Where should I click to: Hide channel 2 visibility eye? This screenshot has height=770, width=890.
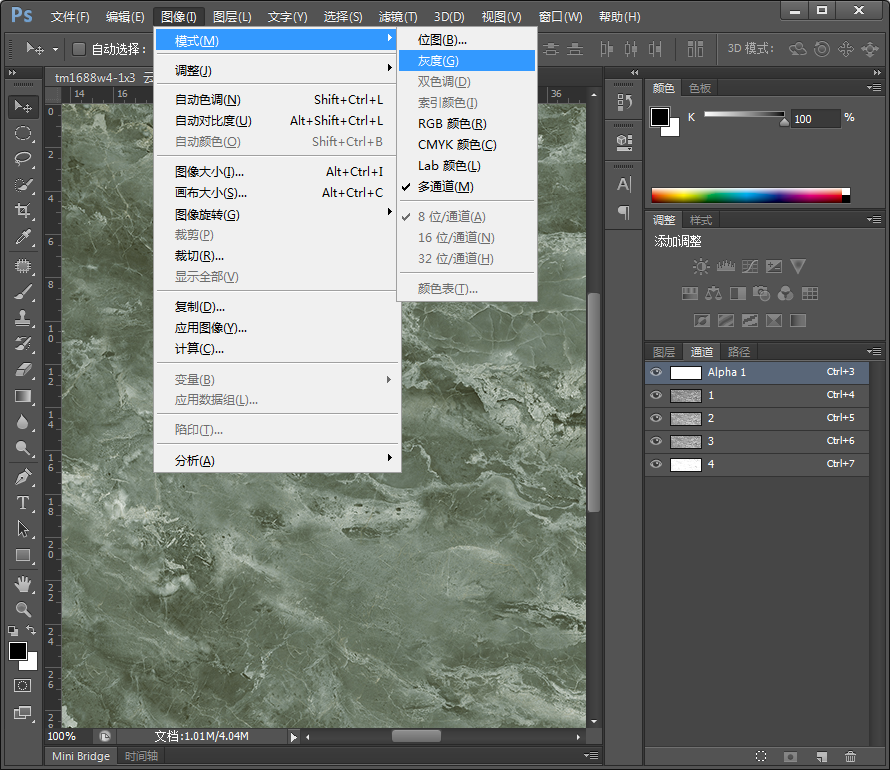tap(656, 418)
